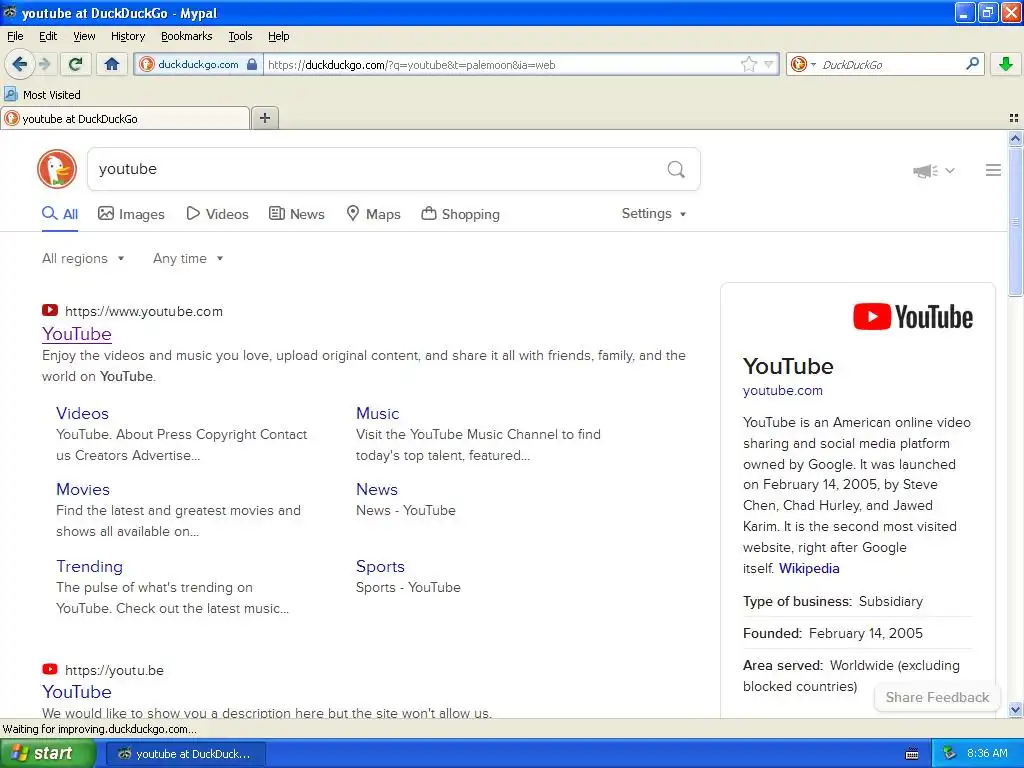Open the browser Home button
The width and height of the screenshot is (1024, 768).
pyautogui.click(x=112, y=64)
